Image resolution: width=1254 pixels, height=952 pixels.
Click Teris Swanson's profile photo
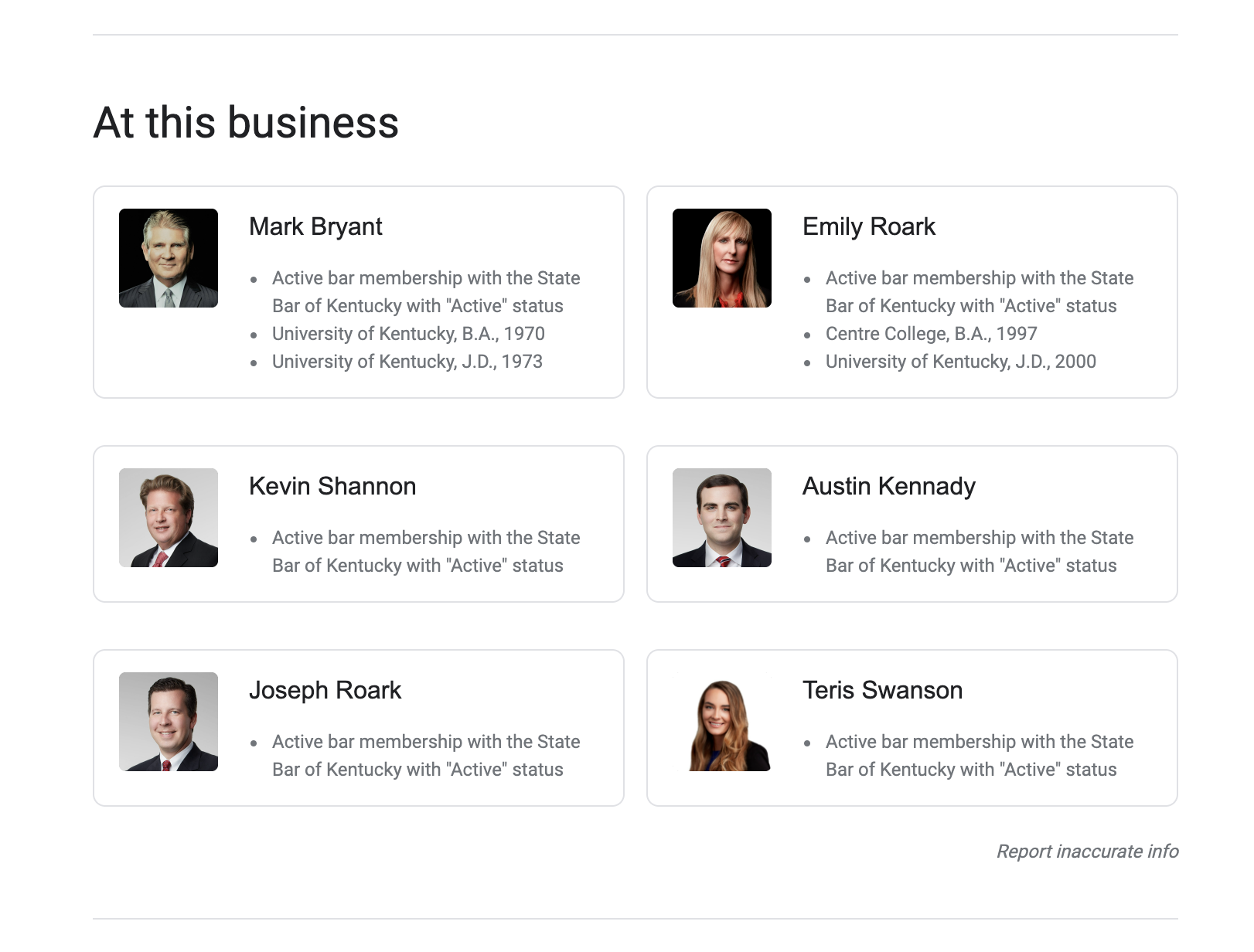[x=722, y=722]
